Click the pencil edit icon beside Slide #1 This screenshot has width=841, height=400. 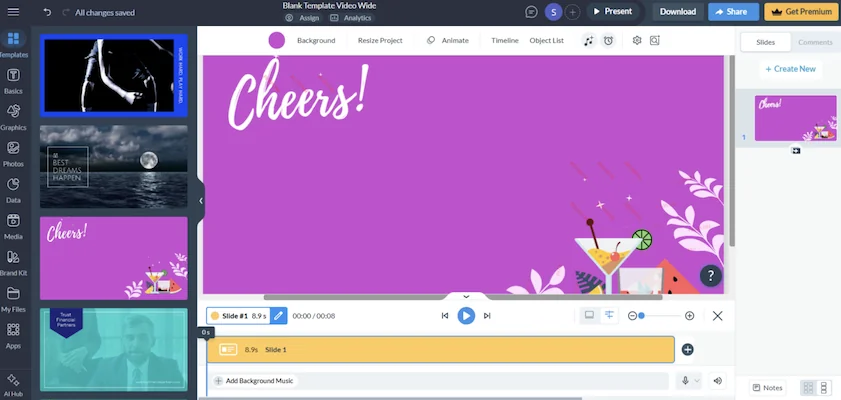click(279, 316)
